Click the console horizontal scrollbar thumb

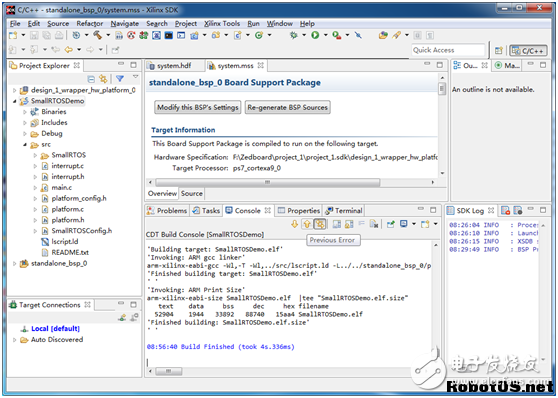tap(169, 371)
